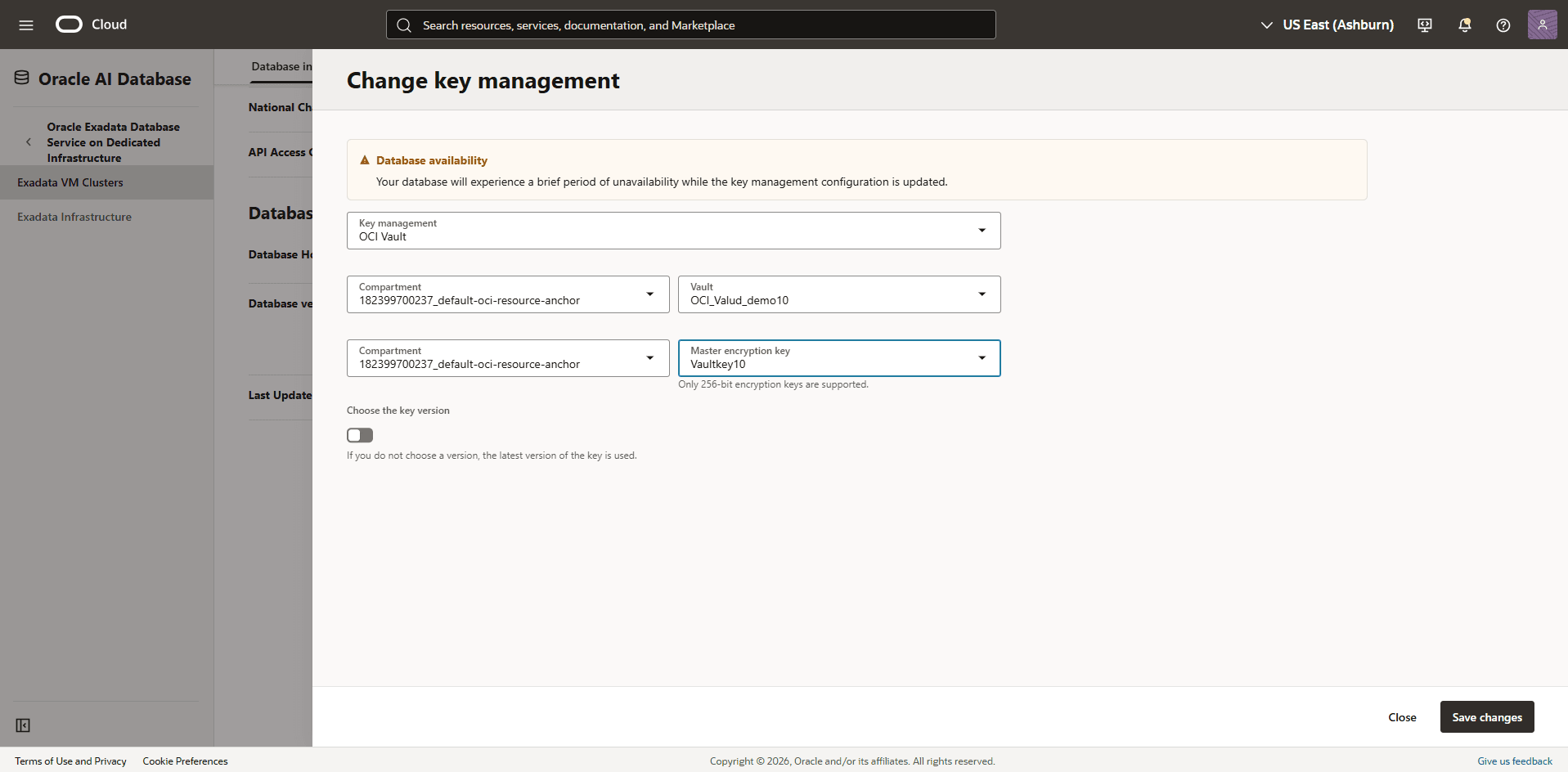Click the Database availability warning icon

point(365,160)
